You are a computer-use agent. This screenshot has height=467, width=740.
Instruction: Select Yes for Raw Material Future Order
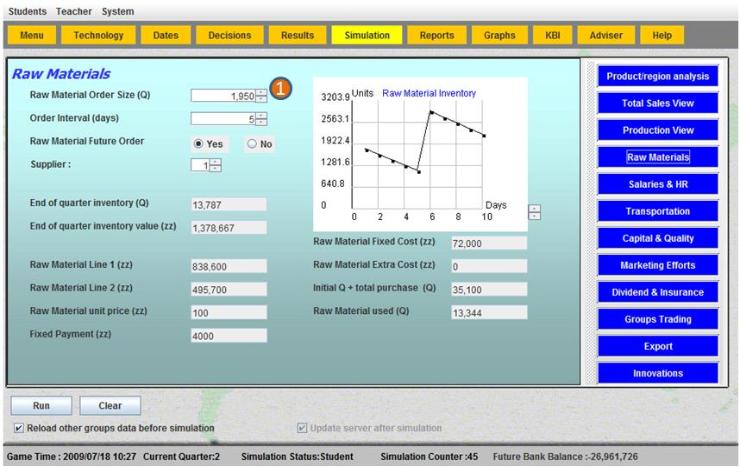(x=198, y=143)
